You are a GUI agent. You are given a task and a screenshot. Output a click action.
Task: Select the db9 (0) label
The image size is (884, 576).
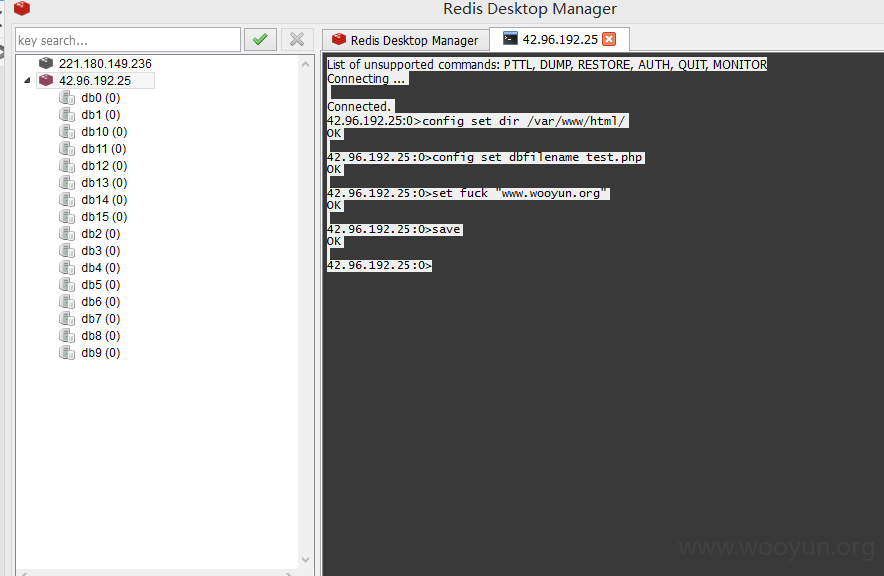[100, 352]
